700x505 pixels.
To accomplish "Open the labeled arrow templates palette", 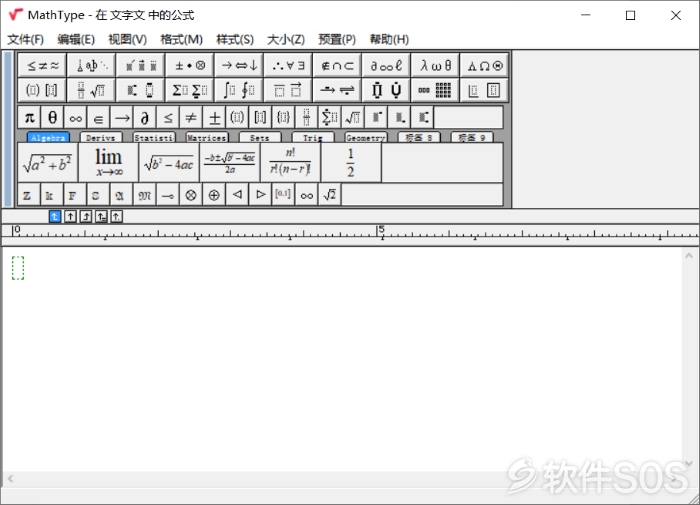I will 338,90.
